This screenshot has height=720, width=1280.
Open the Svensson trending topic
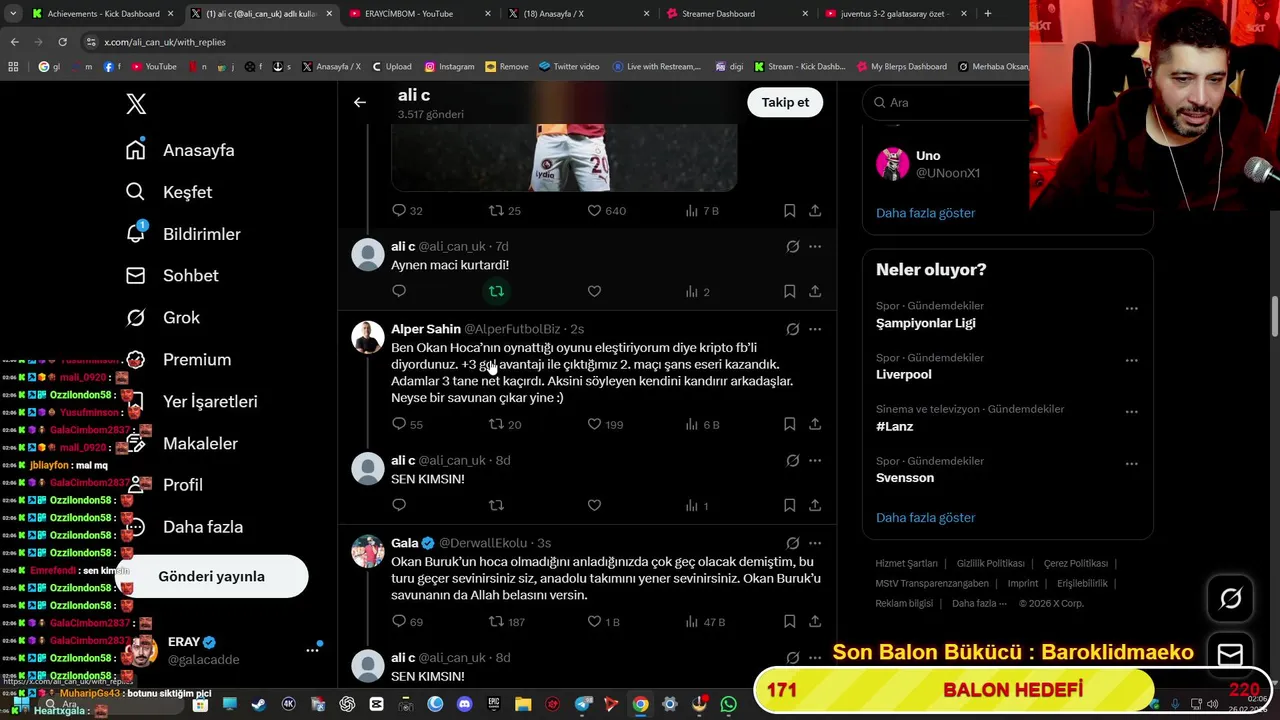pyautogui.click(x=905, y=478)
